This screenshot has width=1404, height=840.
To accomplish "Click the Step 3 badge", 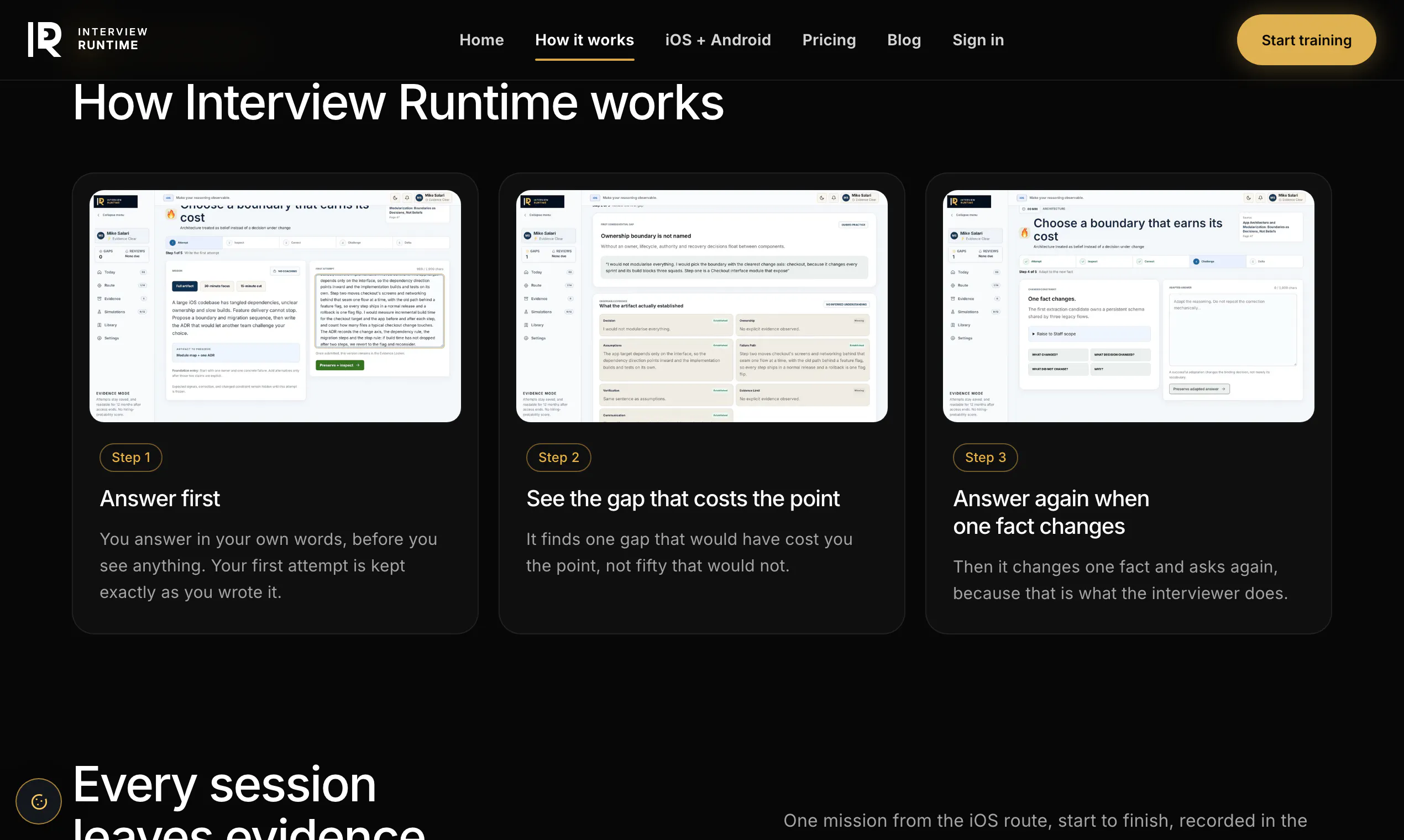I will click(985, 458).
